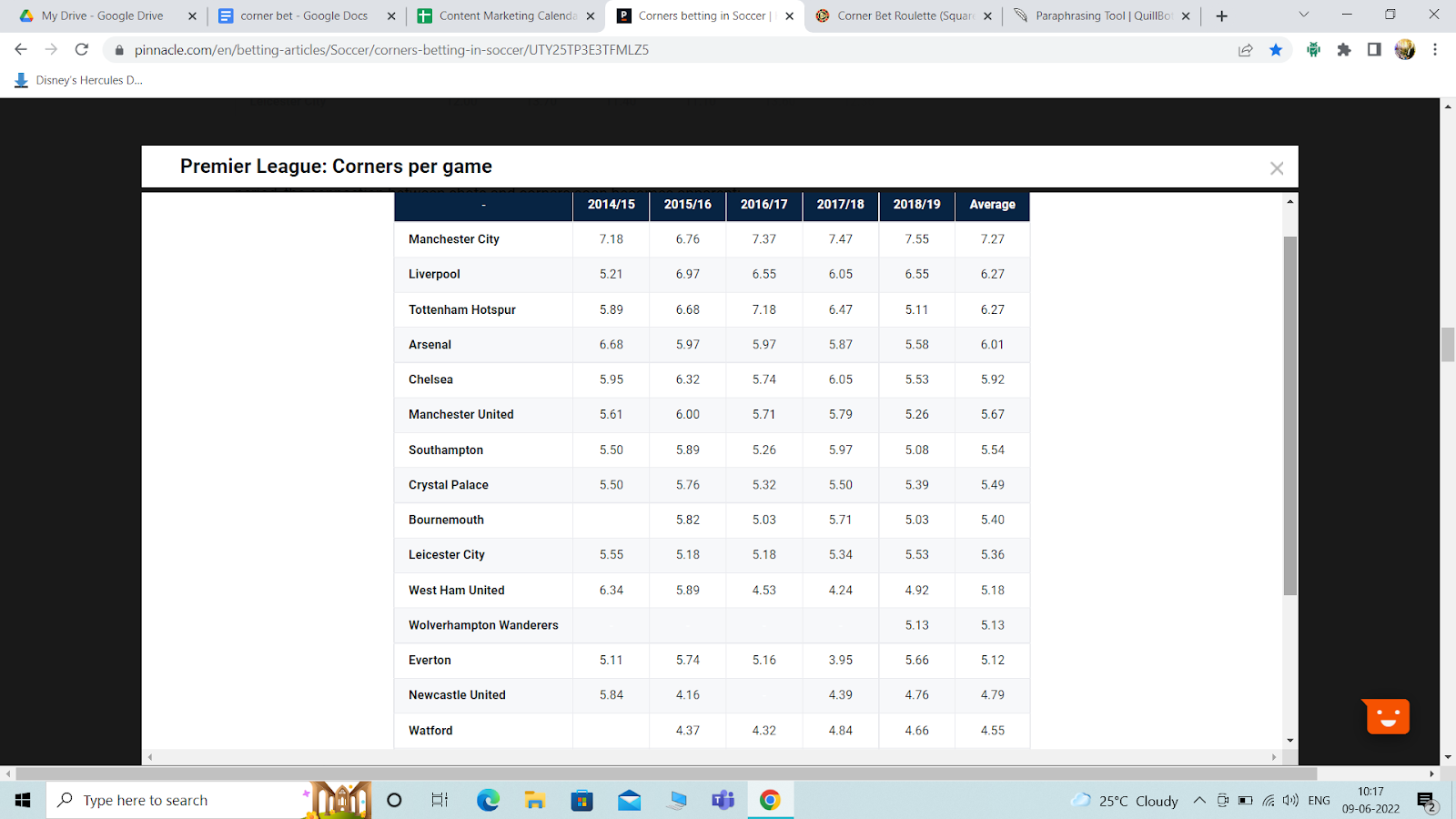Viewport: 1456px width, 819px height.
Task: Click page horizontal scrollbar thumb
Action: coord(666,773)
